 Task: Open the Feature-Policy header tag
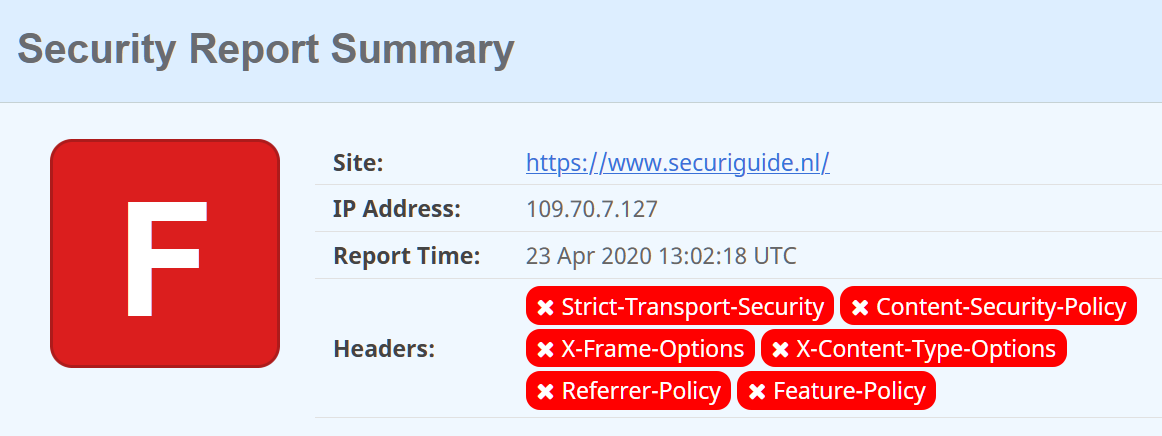pos(836,391)
